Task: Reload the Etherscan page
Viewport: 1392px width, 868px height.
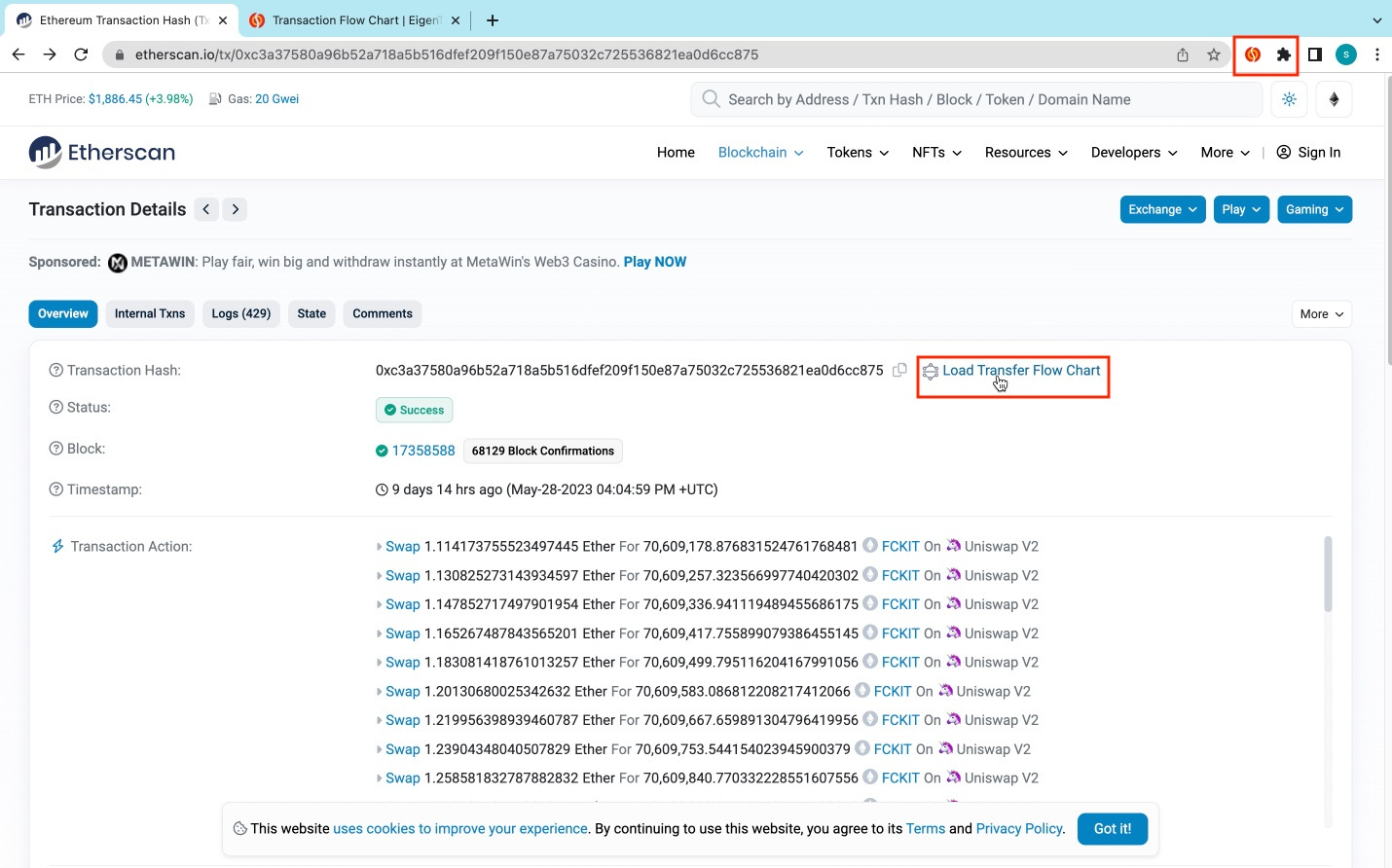Action: [x=82, y=54]
